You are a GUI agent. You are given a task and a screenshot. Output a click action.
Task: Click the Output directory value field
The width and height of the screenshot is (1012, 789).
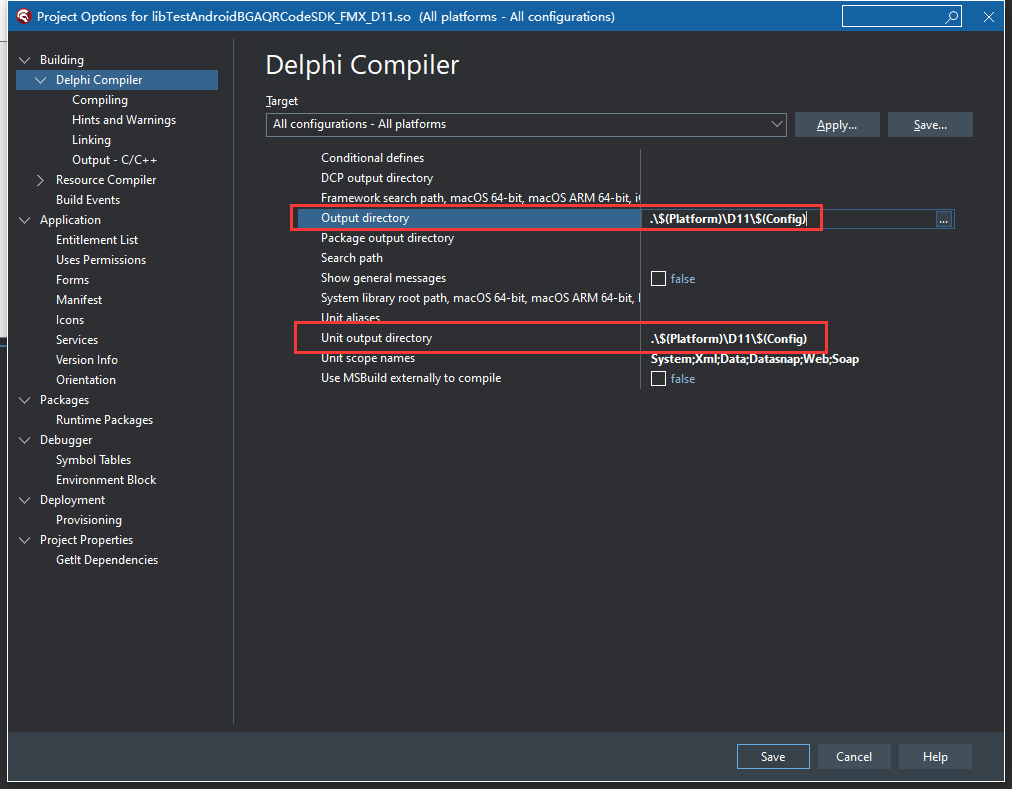pyautogui.click(x=789, y=220)
